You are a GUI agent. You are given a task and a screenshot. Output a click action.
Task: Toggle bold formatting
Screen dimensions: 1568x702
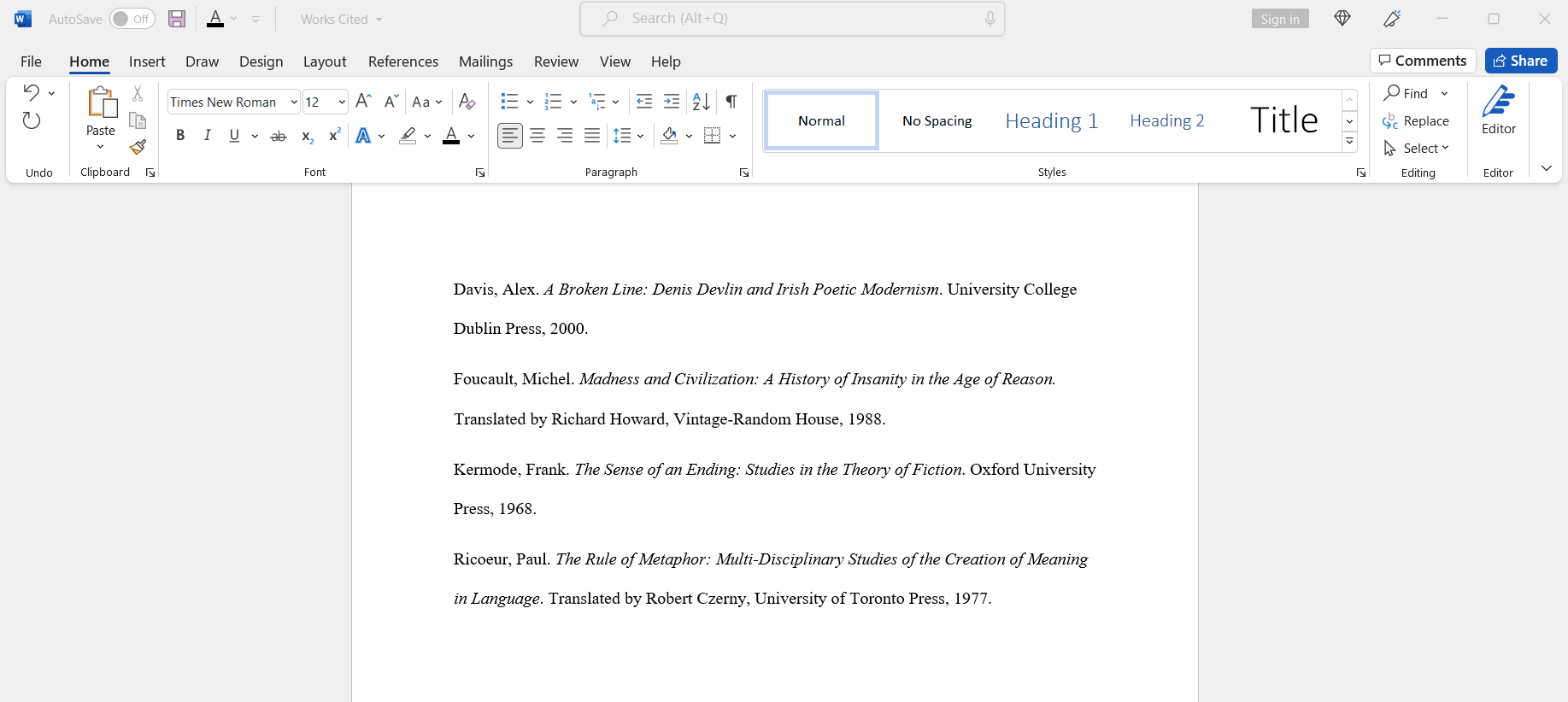[180, 136]
